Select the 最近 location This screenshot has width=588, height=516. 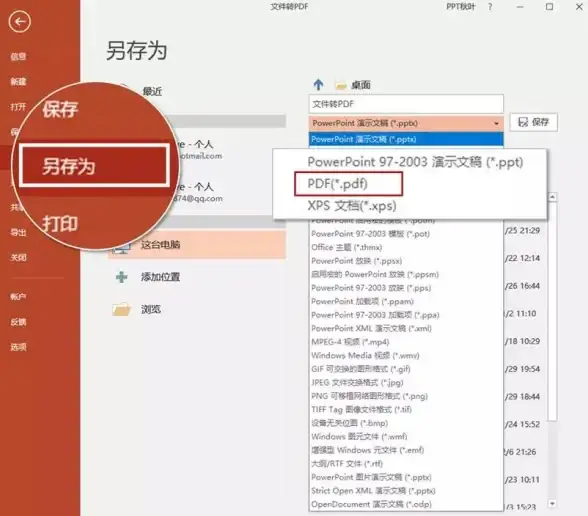click(152, 91)
